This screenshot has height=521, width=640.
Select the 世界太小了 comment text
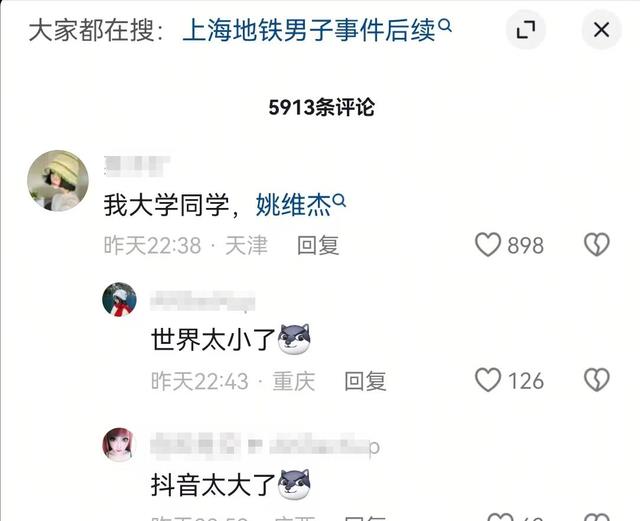[213, 339]
